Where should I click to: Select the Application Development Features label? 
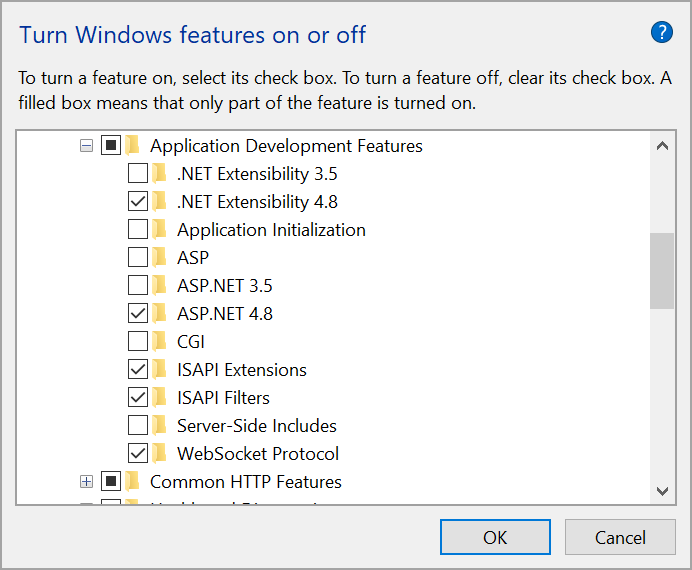click(x=286, y=146)
